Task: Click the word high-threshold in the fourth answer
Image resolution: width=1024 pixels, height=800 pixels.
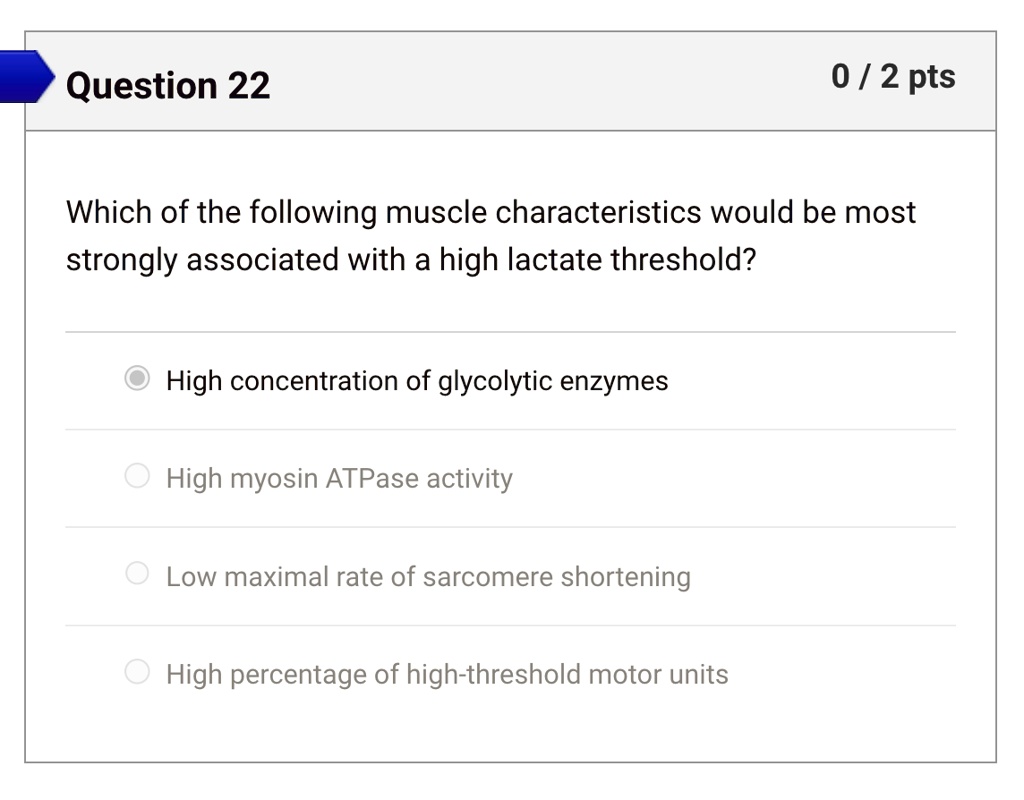Action: coord(494,675)
